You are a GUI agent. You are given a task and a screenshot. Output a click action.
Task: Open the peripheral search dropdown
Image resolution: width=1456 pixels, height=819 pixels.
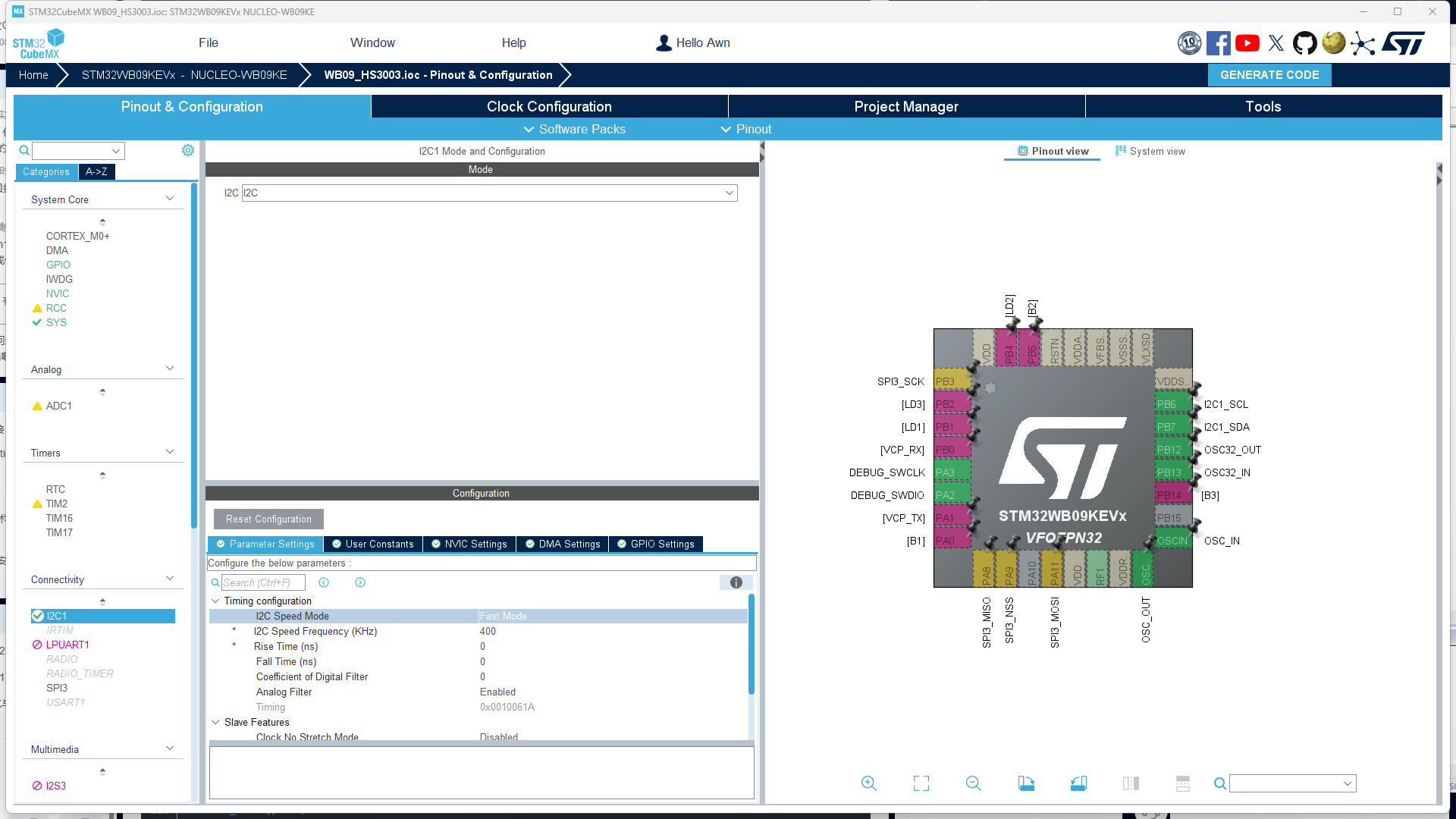click(x=116, y=151)
